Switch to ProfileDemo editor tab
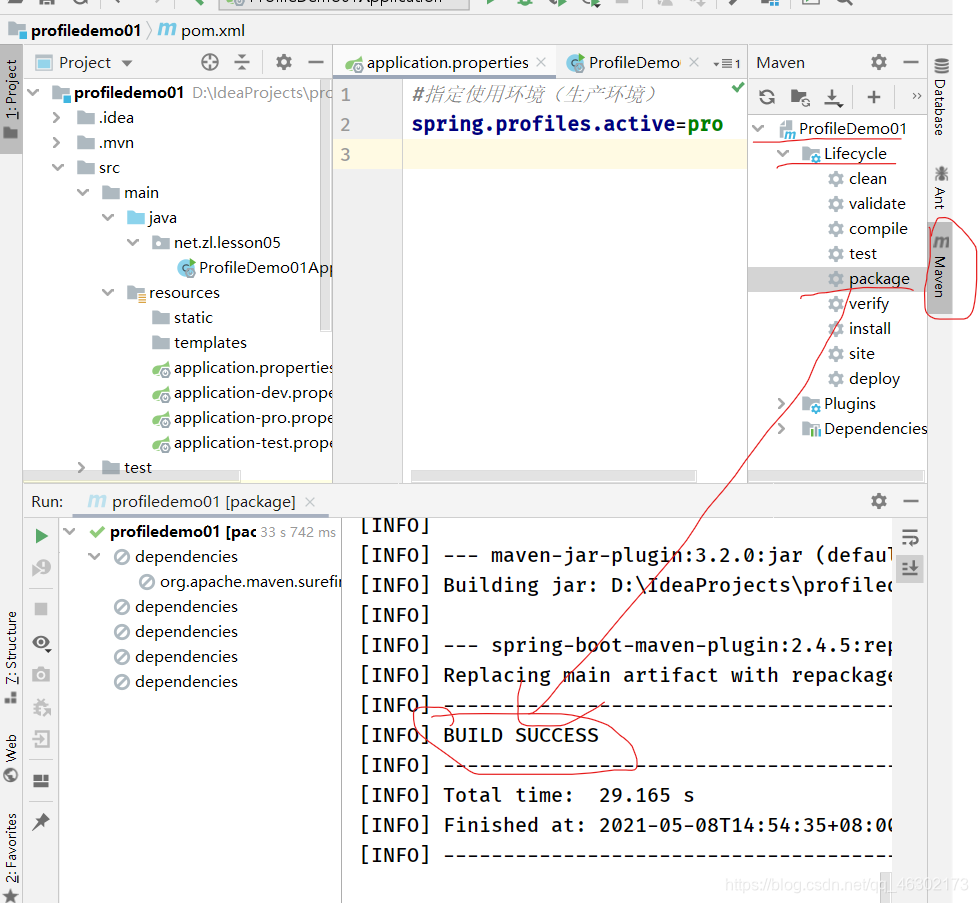 632,62
